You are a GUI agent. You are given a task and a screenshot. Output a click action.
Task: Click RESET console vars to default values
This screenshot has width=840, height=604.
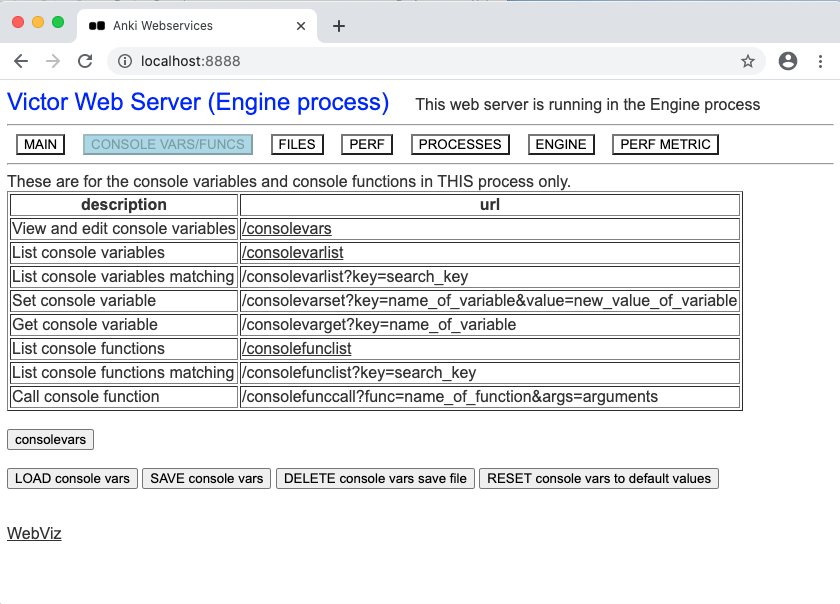click(x=598, y=478)
